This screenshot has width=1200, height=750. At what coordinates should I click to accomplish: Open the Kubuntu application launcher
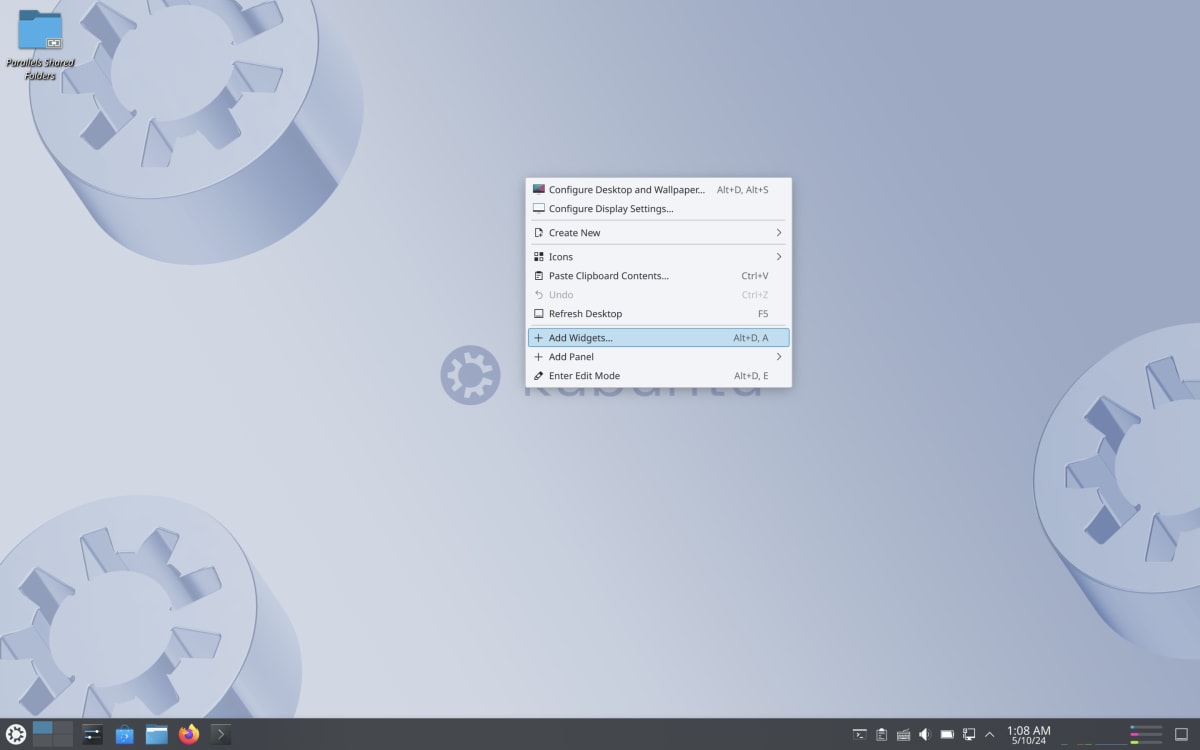16,735
